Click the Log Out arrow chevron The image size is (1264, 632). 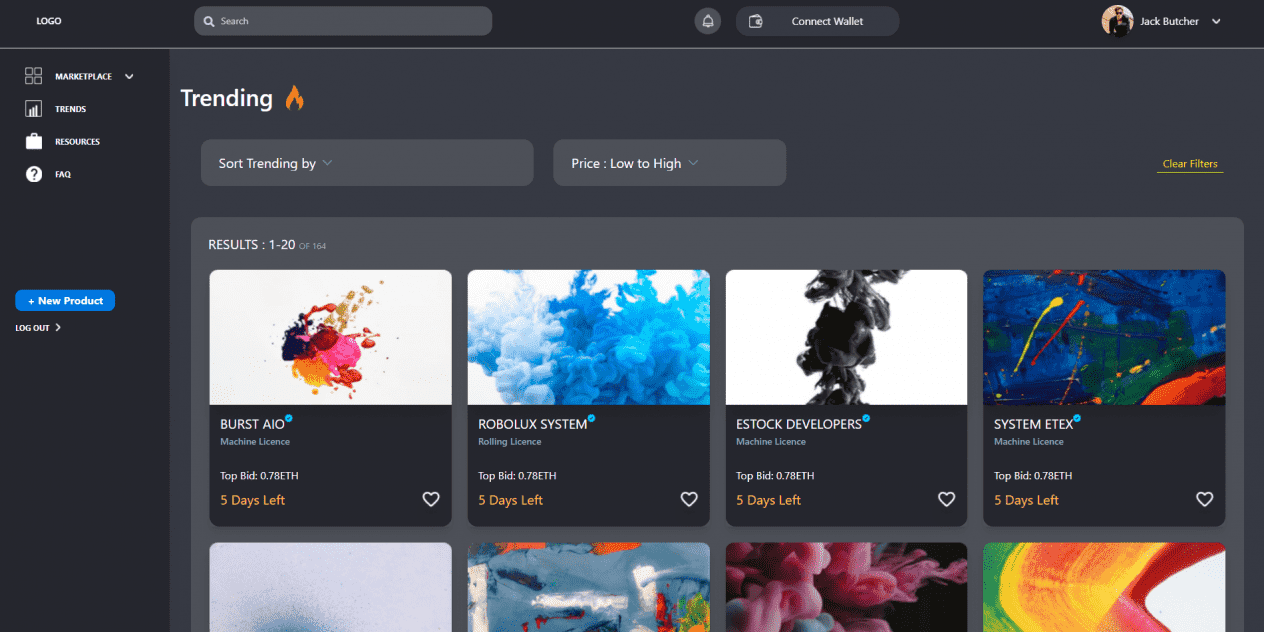click(58, 327)
